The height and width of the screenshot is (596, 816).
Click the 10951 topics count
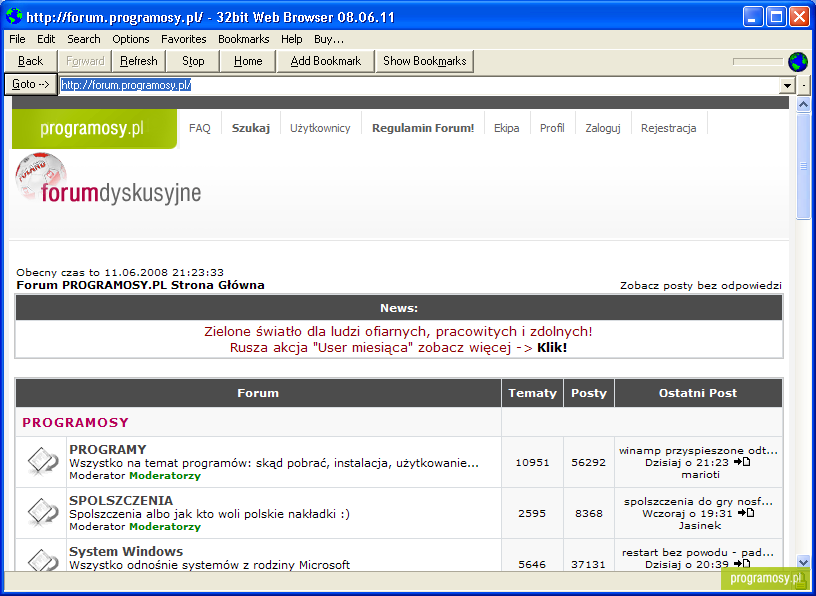tap(532, 462)
